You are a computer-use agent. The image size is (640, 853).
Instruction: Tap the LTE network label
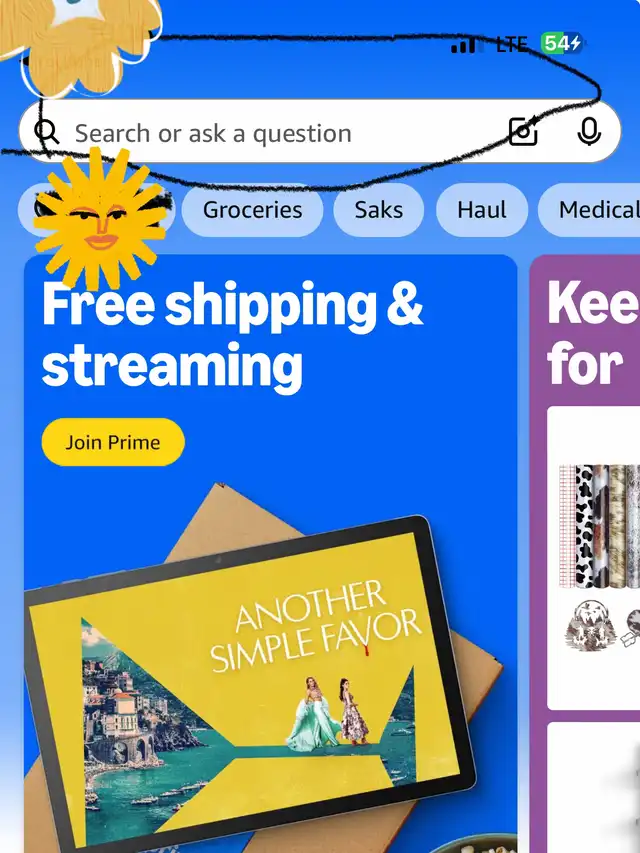click(x=511, y=44)
